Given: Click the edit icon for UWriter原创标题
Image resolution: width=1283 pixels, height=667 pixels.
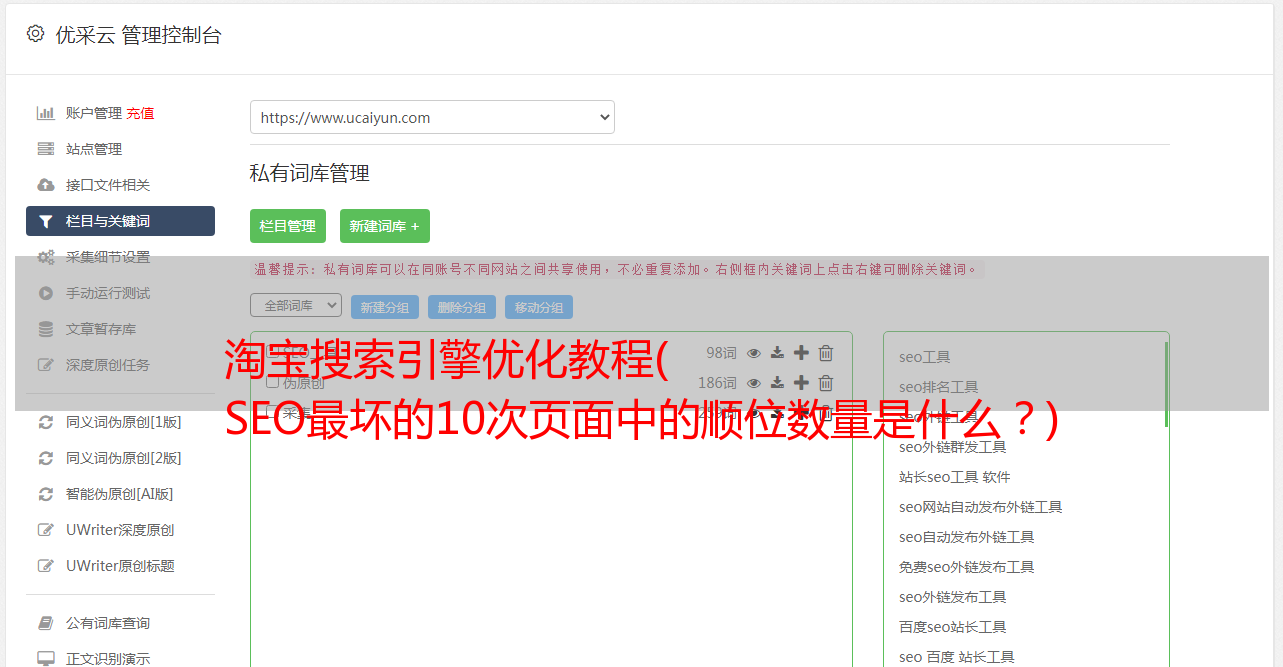Looking at the screenshot, I should click(x=46, y=566).
